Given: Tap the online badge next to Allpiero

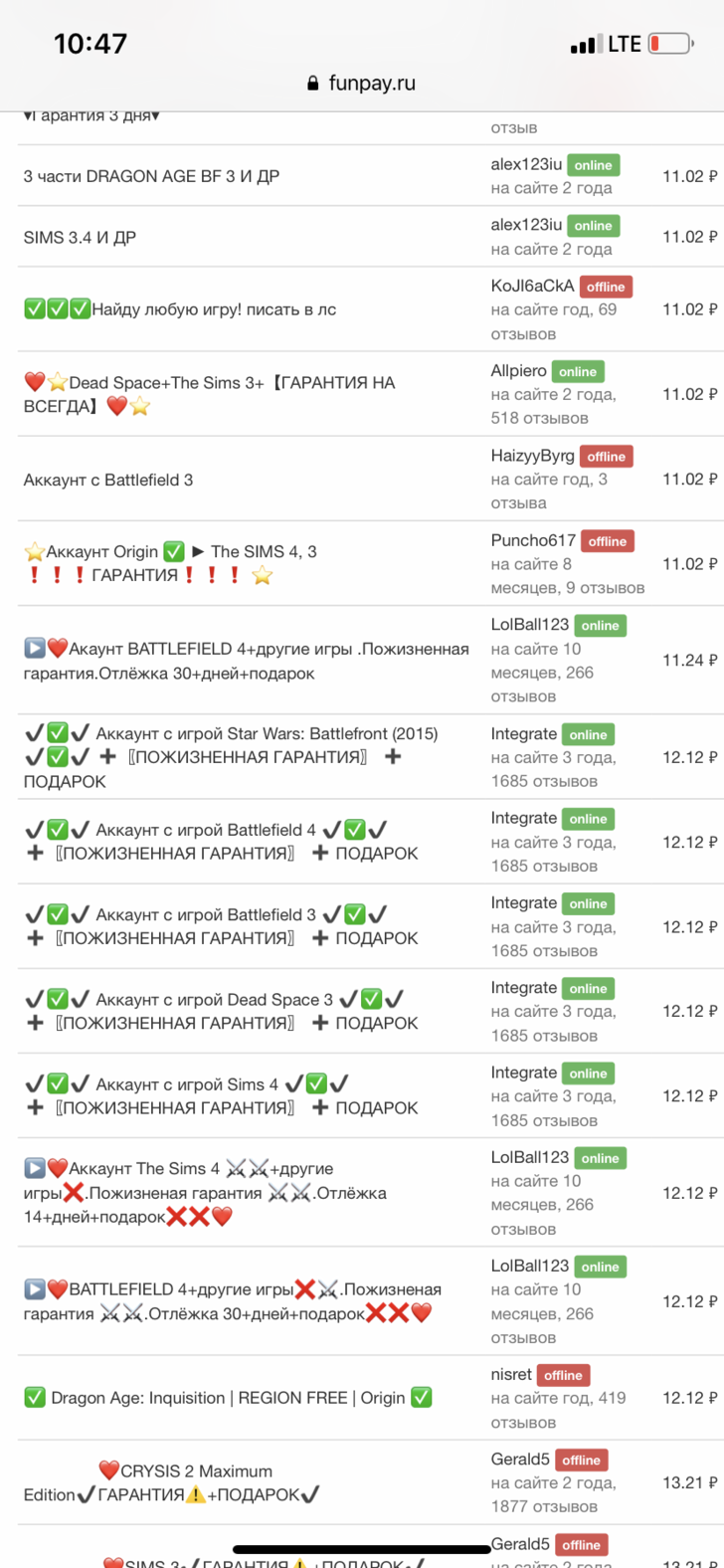Looking at the screenshot, I should pos(578,372).
